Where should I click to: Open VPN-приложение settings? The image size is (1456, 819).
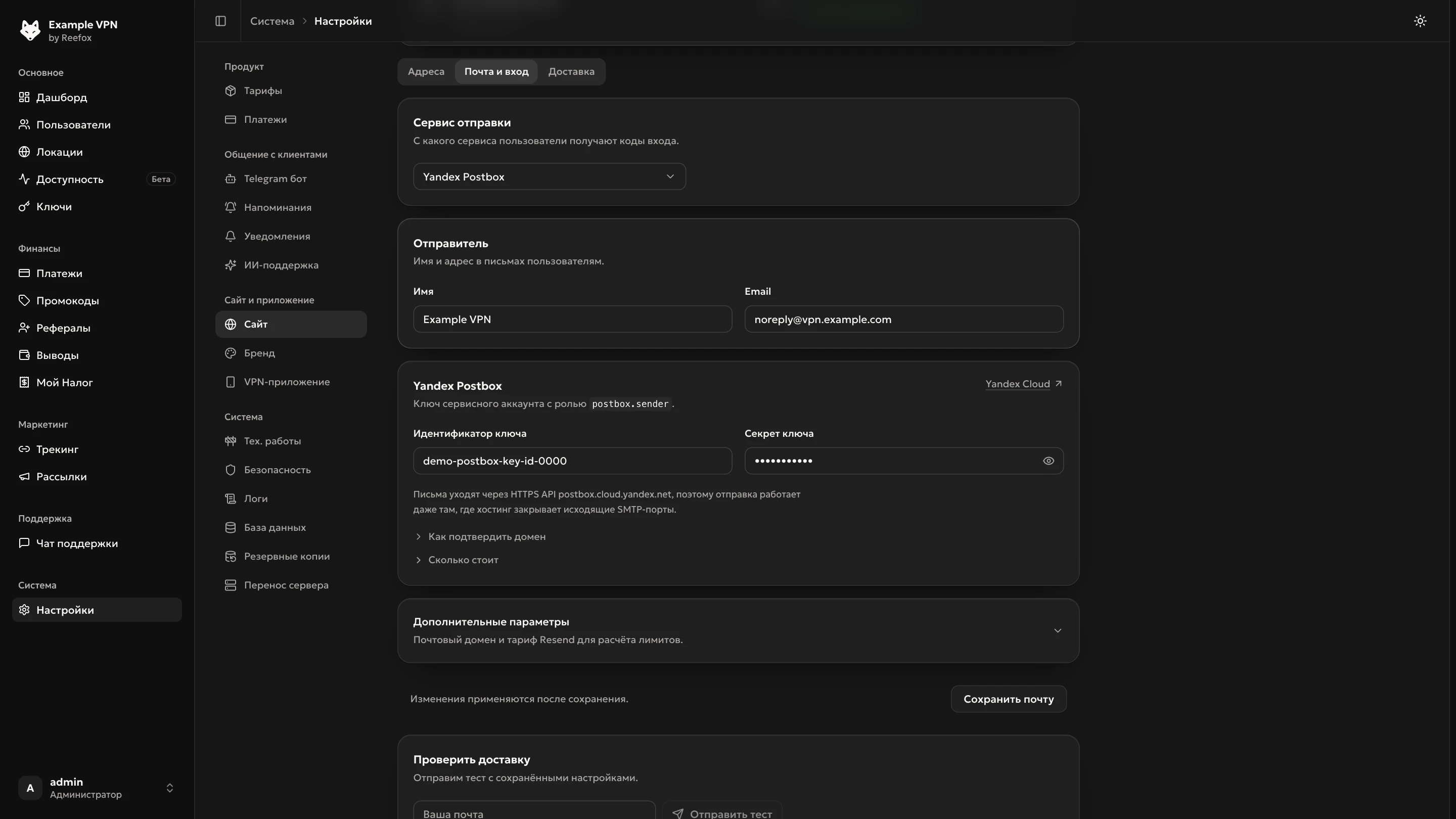click(x=291, y=382)
